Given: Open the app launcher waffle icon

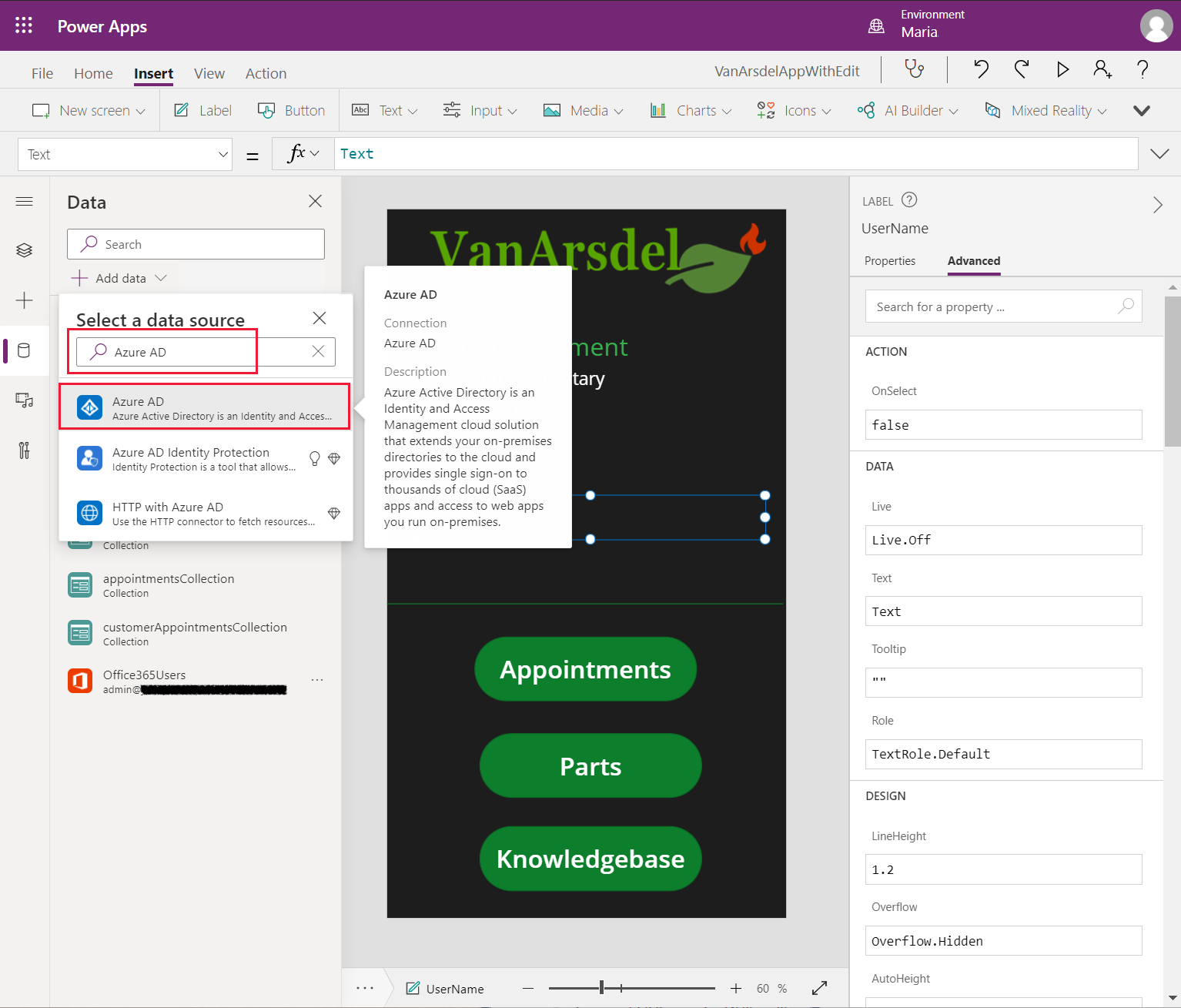Looking at the screenshot, I should 24,25.
